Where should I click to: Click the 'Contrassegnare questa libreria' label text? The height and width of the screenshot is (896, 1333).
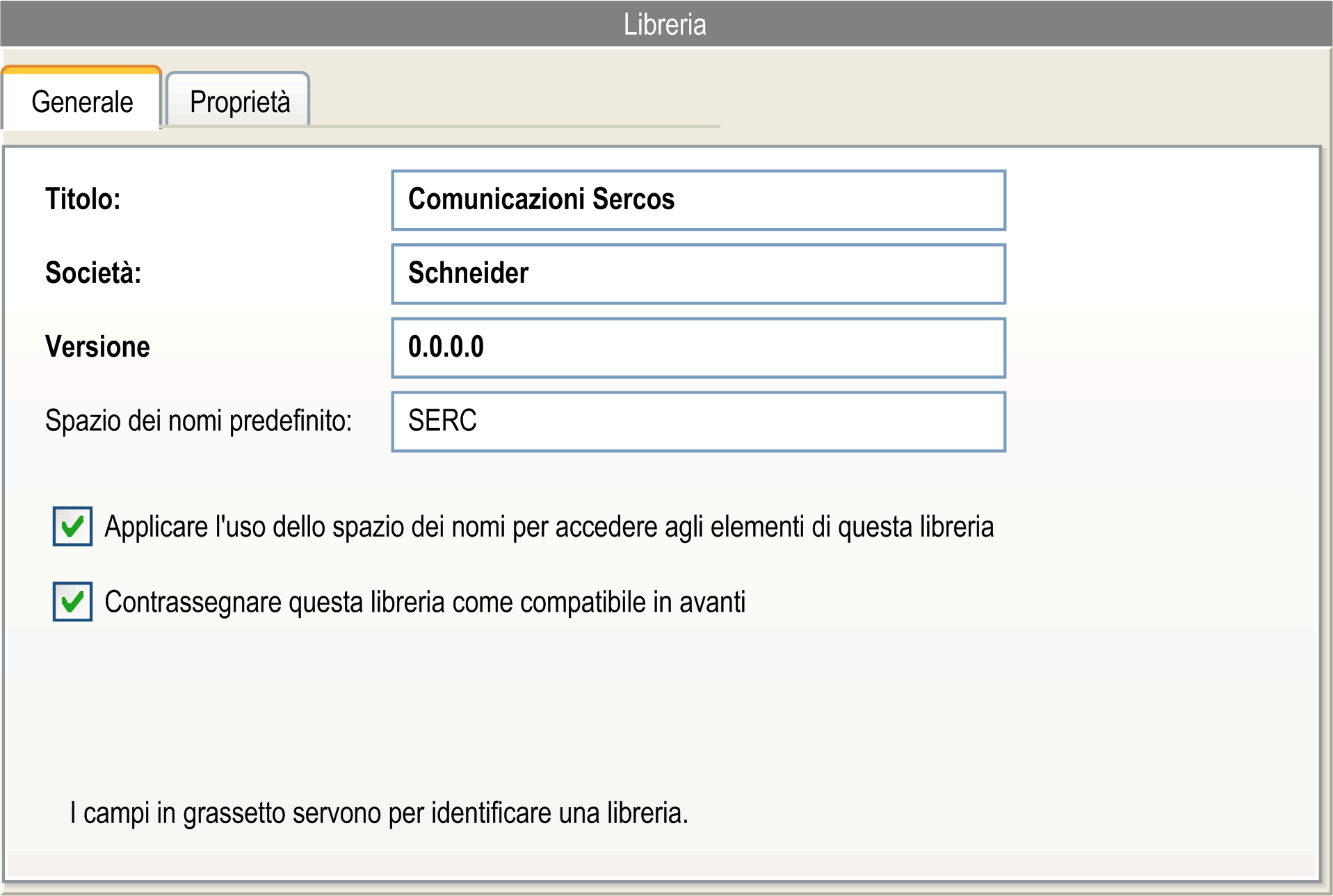(424, 602)
